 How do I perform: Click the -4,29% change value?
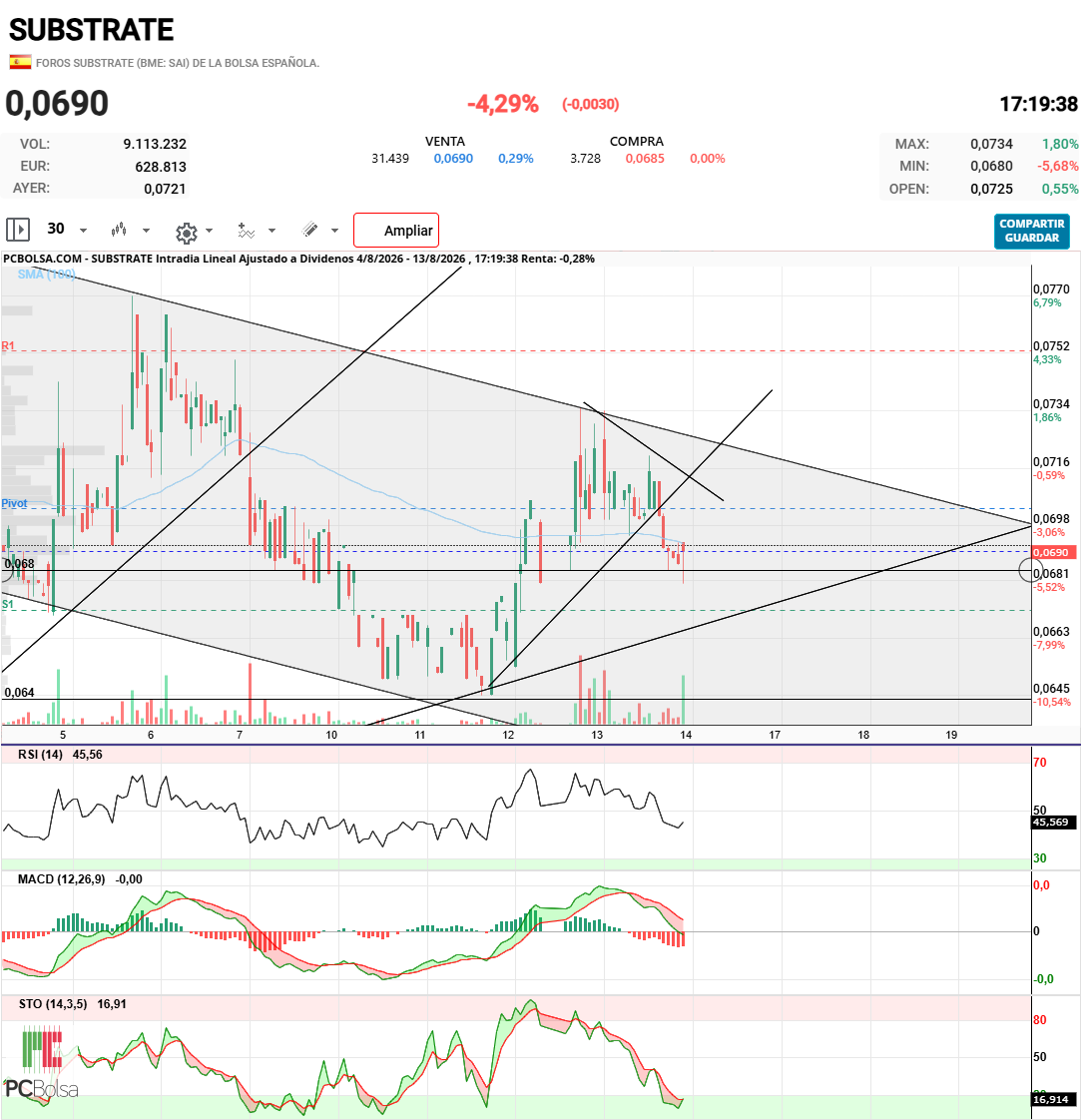(503, 104)
